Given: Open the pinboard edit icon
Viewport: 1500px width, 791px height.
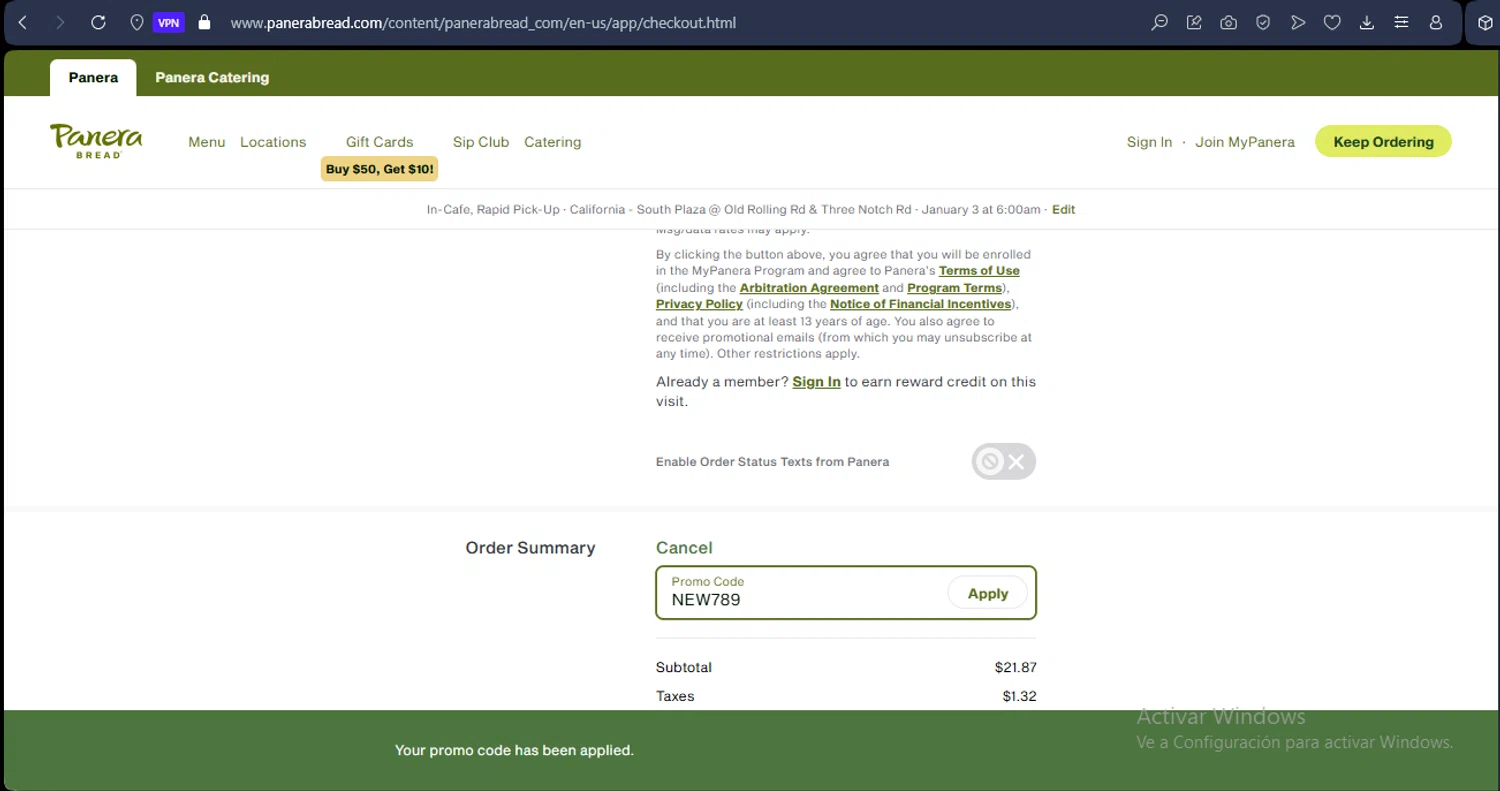Looking at the screenshot, I should pos(1194,22).
